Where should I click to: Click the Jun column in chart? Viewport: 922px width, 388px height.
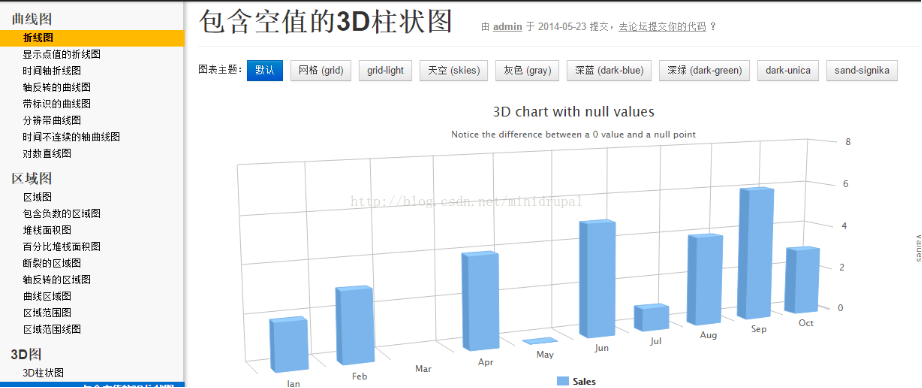[597, 279]
